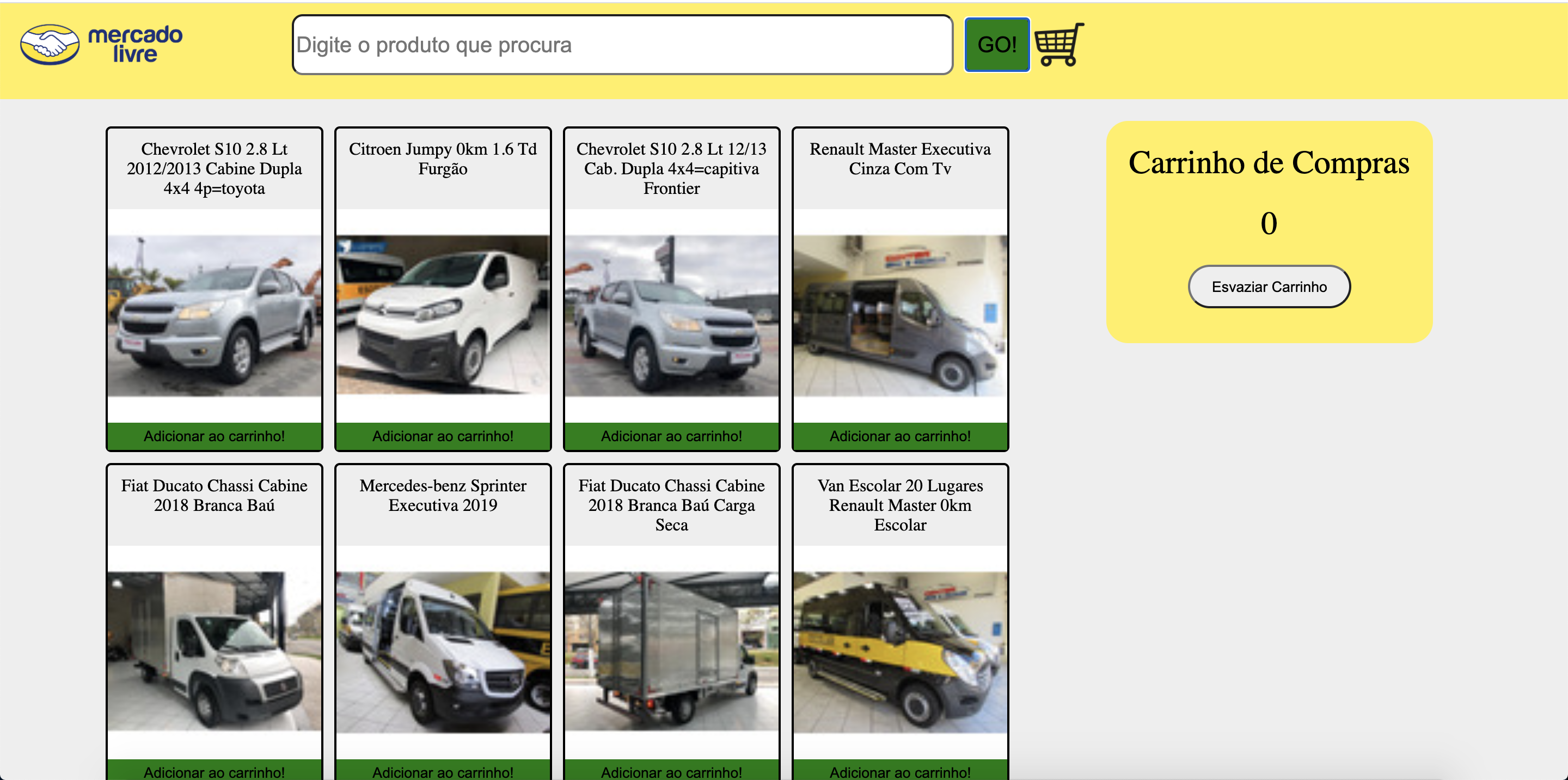Add Citroen Jumpy Furgão to cart
Viewport: 1568px width, 780px height.
point(443,436)
